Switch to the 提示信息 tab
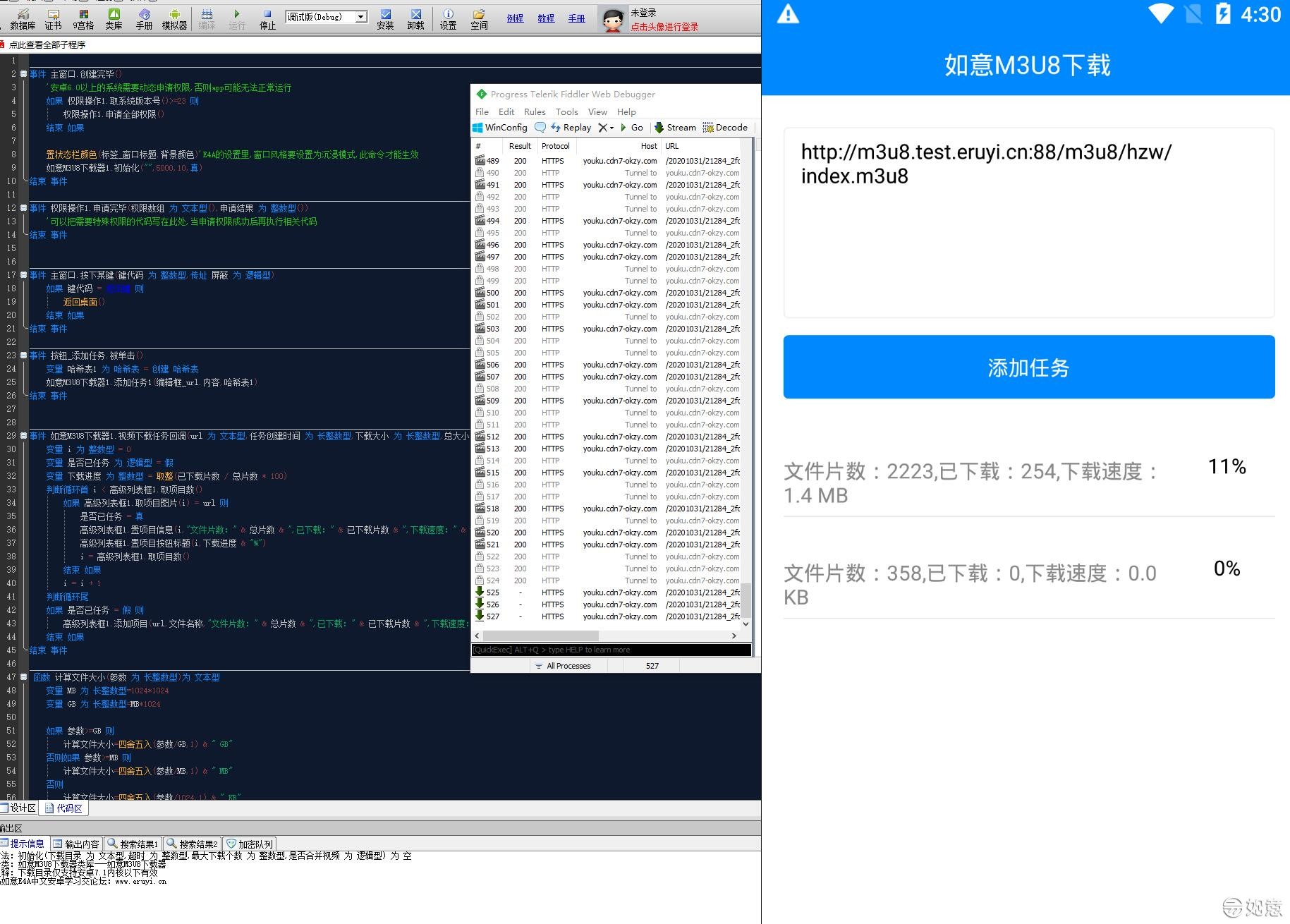This screenshot has width=1290, height=924. coord(23,844)
